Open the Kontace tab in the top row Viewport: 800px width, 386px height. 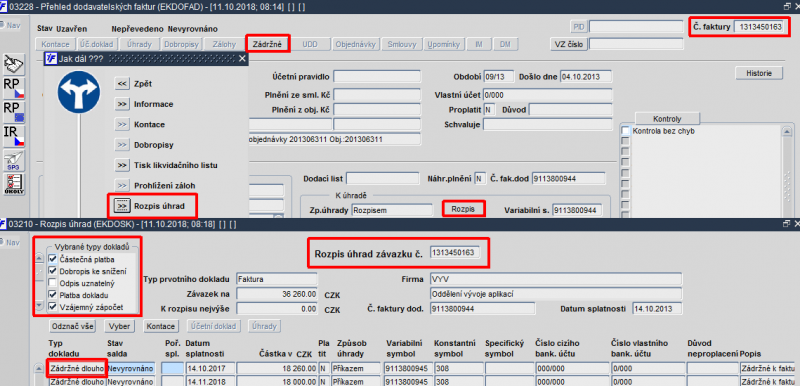56,44
